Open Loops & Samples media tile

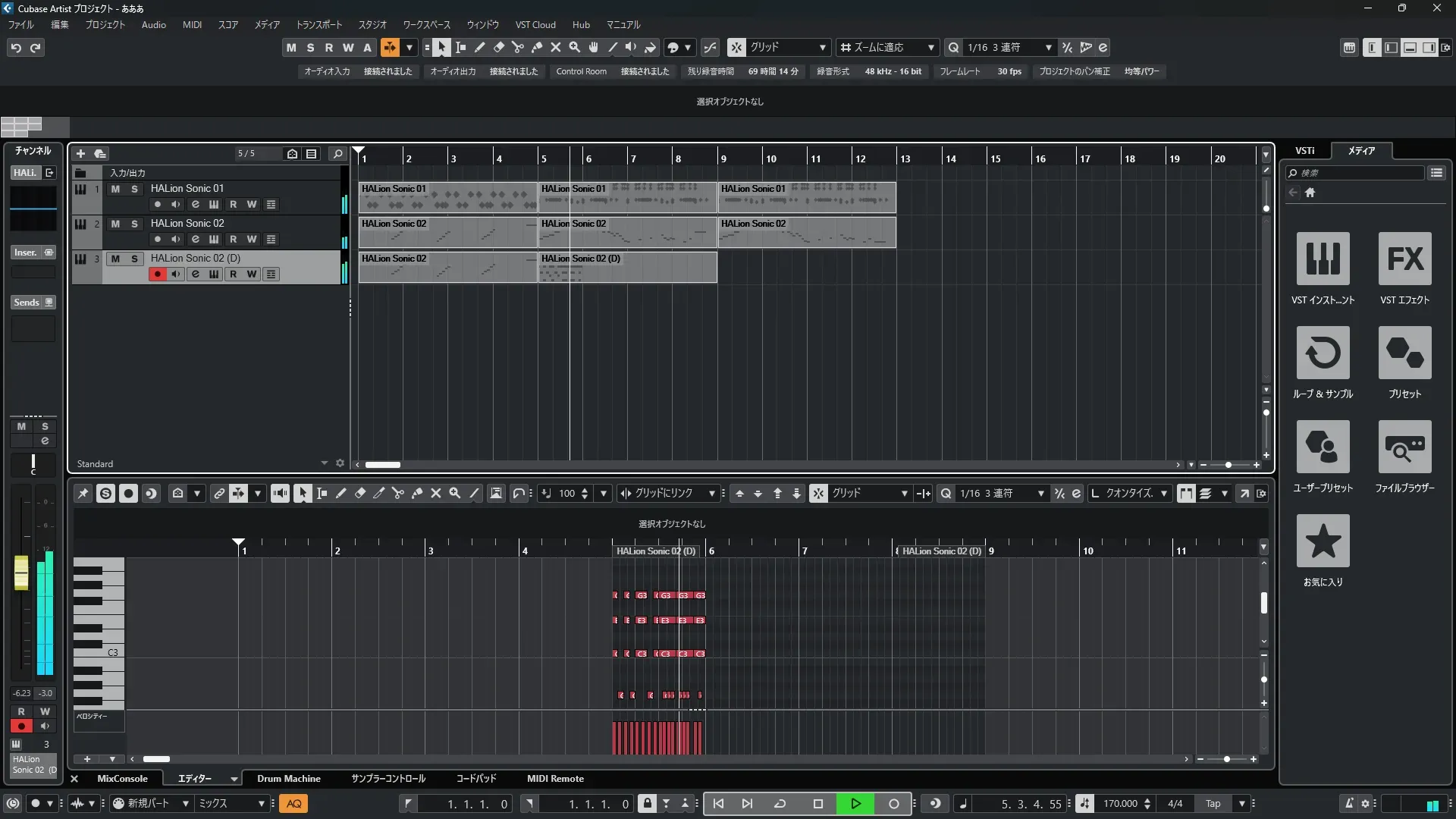click(1323, 353)
